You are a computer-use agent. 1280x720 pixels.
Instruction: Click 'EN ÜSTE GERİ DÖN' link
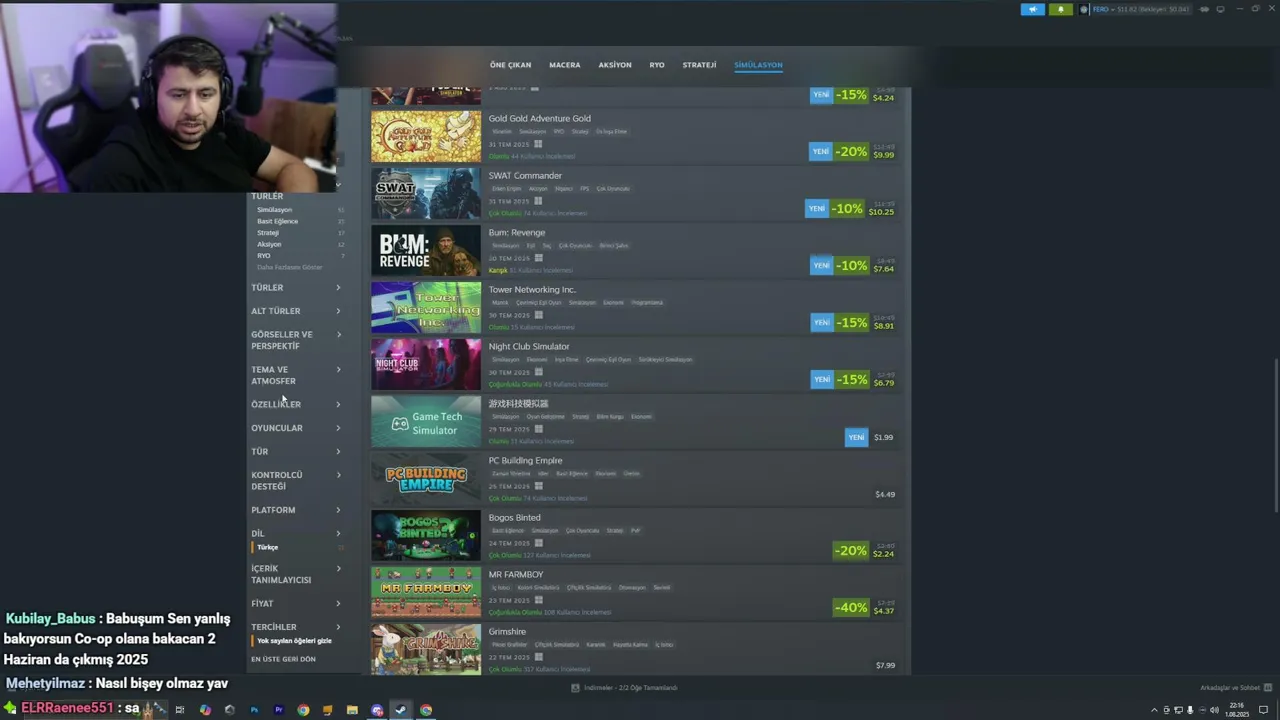tap(283, 659)
